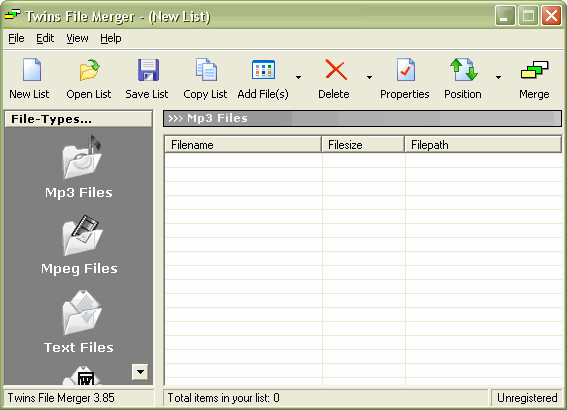Image resolution: width=567 pixels, height=410 pixels.
Task: Click the Unregistered status bar entry
Action: (x=527, y=398)
